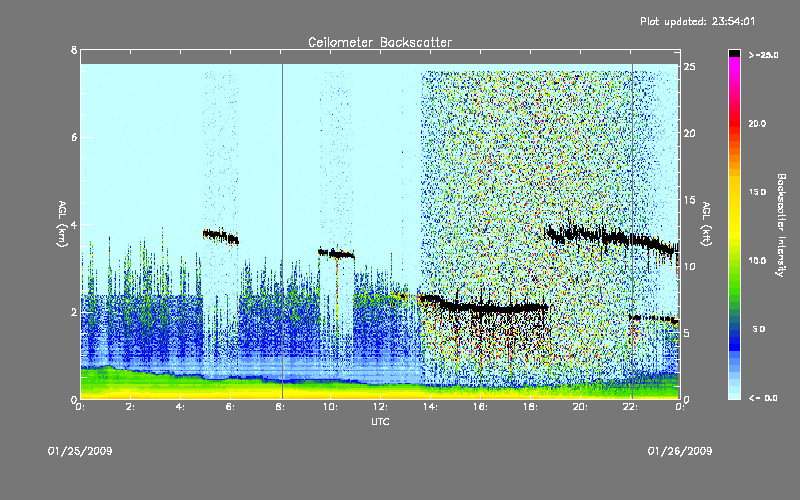800x500 pixels.
Task: Click the 'Backscatter Intensity' colorbar label
Action: (x=781, y=225)
